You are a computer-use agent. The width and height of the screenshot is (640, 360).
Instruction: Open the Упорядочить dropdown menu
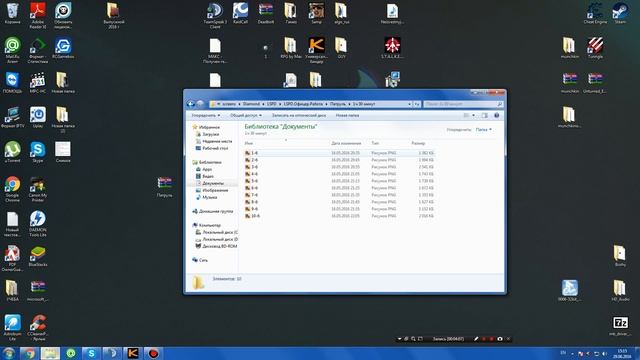click(206, 116)
